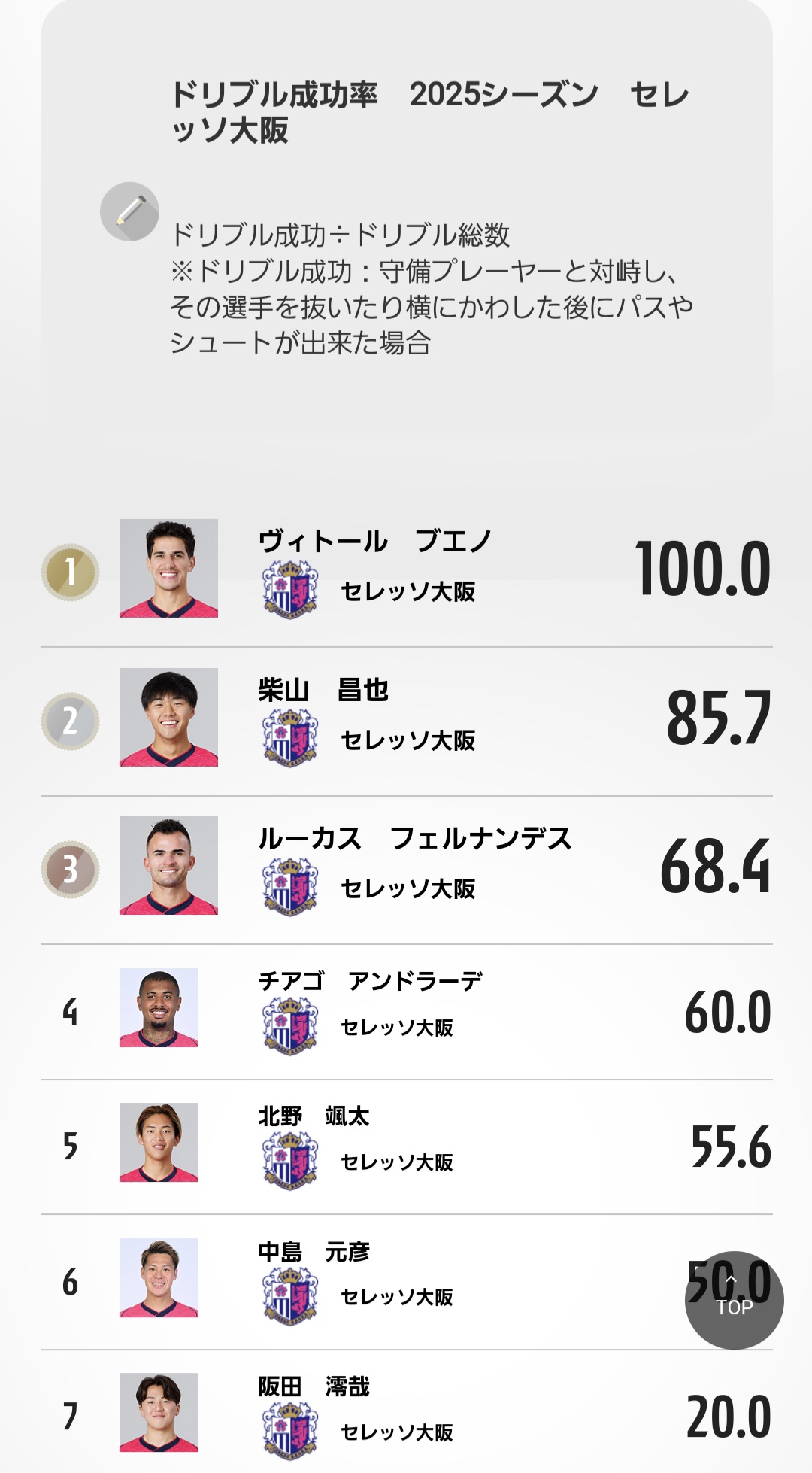Click Cerezo crest beside 柴山 昌也
The image size is (812, 1473).
290,740
